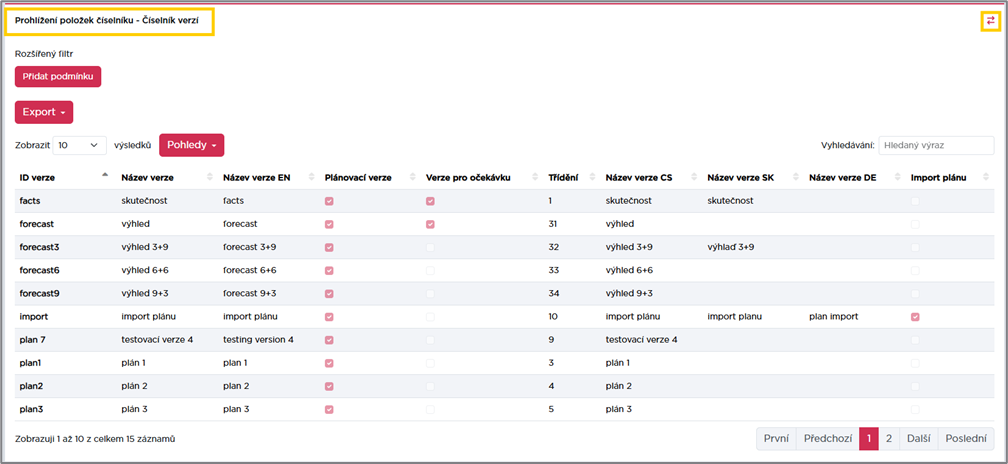Go to Poslední page
Image resolution: width=1008 pixels, height=464 pixels.
966,439
